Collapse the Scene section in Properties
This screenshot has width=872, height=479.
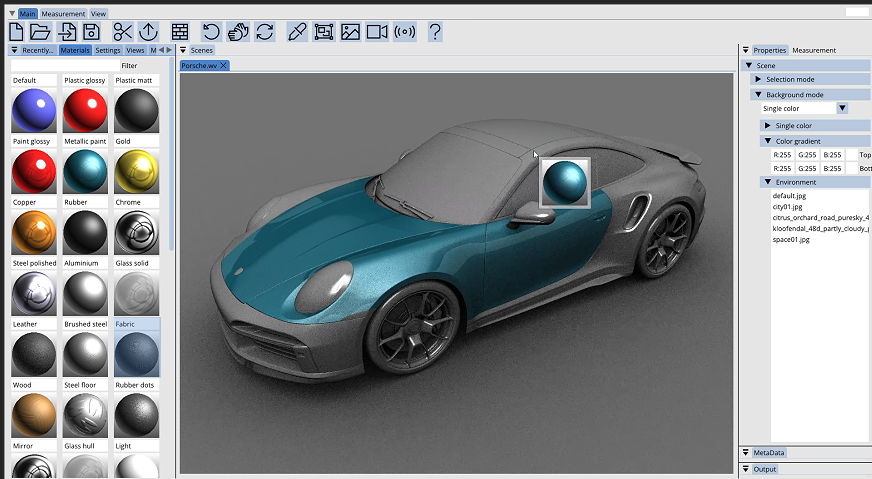point(749,65)
